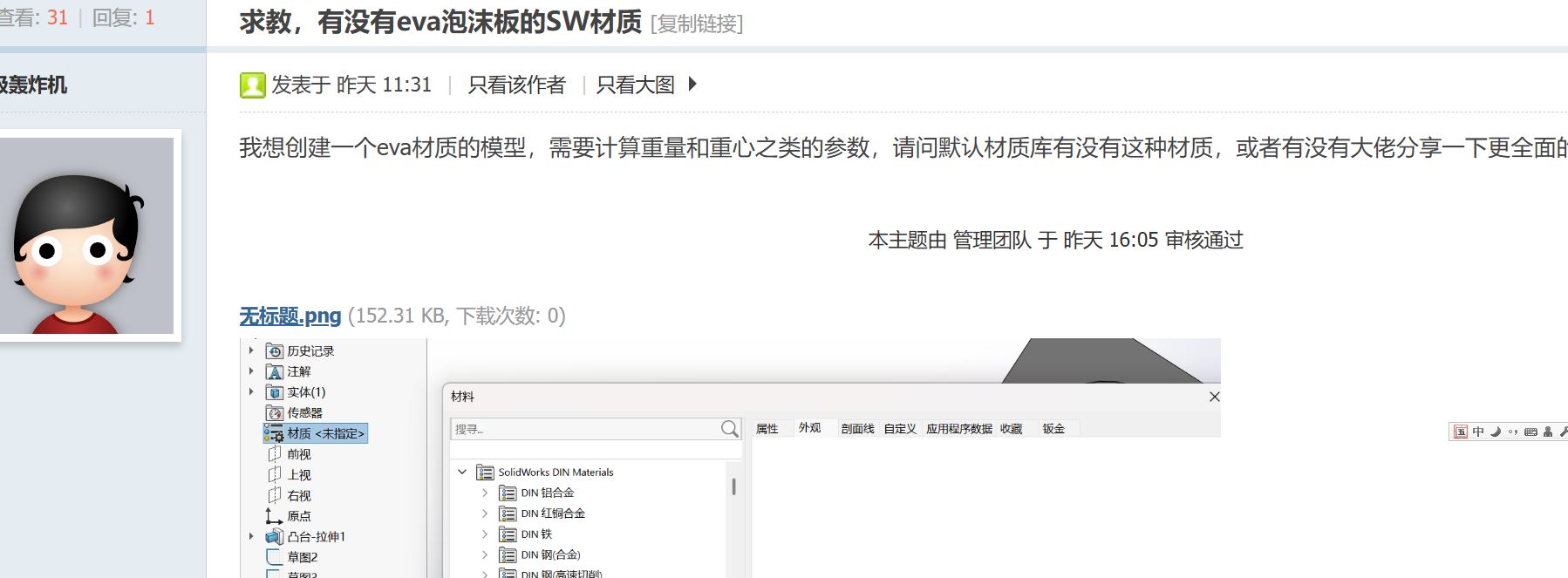The image size is (1568, 578).
Task: Open the 剖面线 tab in material dialog
Action: tap(857, 429)
